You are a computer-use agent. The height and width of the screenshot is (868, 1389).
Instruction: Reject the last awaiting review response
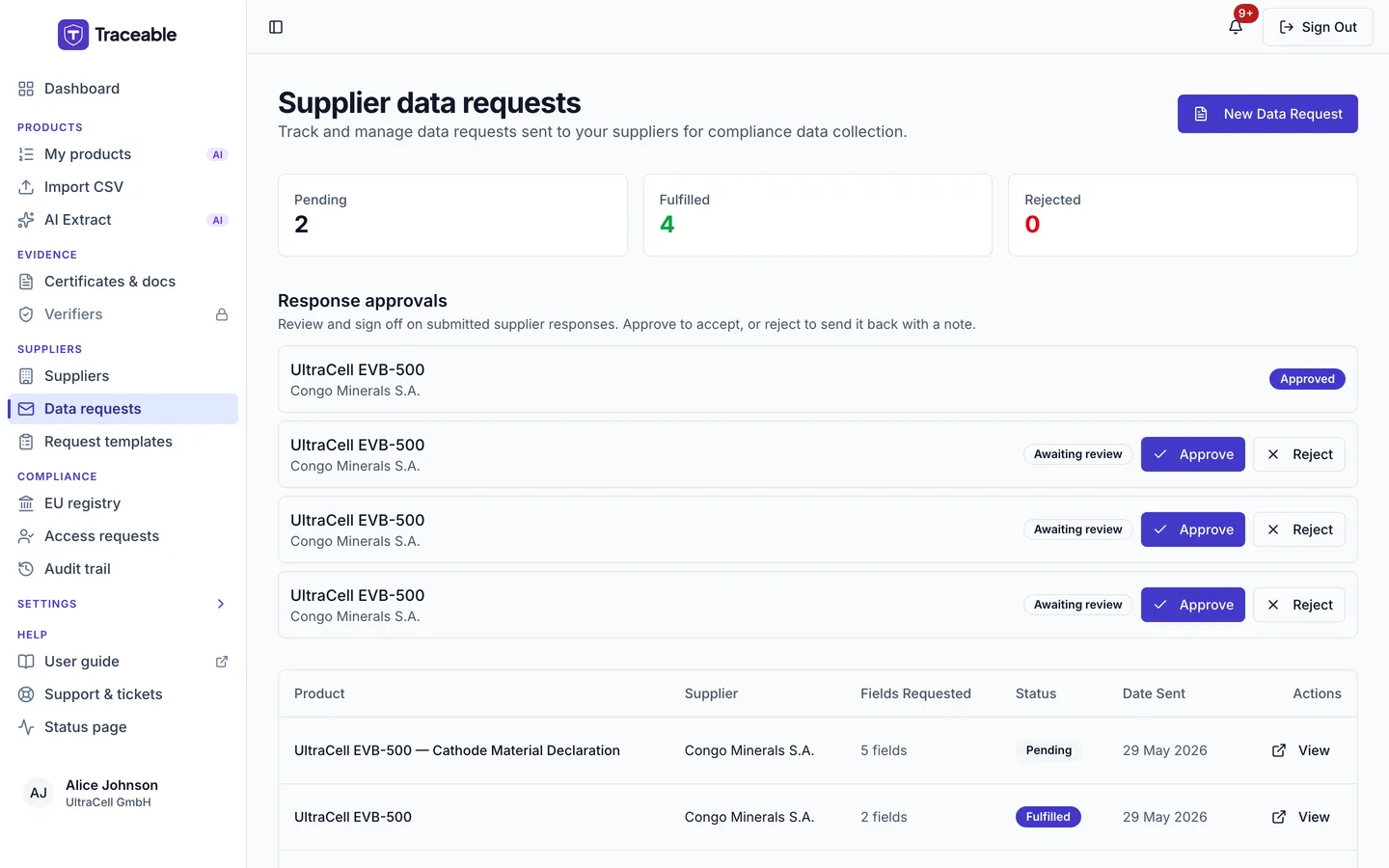1299,605
